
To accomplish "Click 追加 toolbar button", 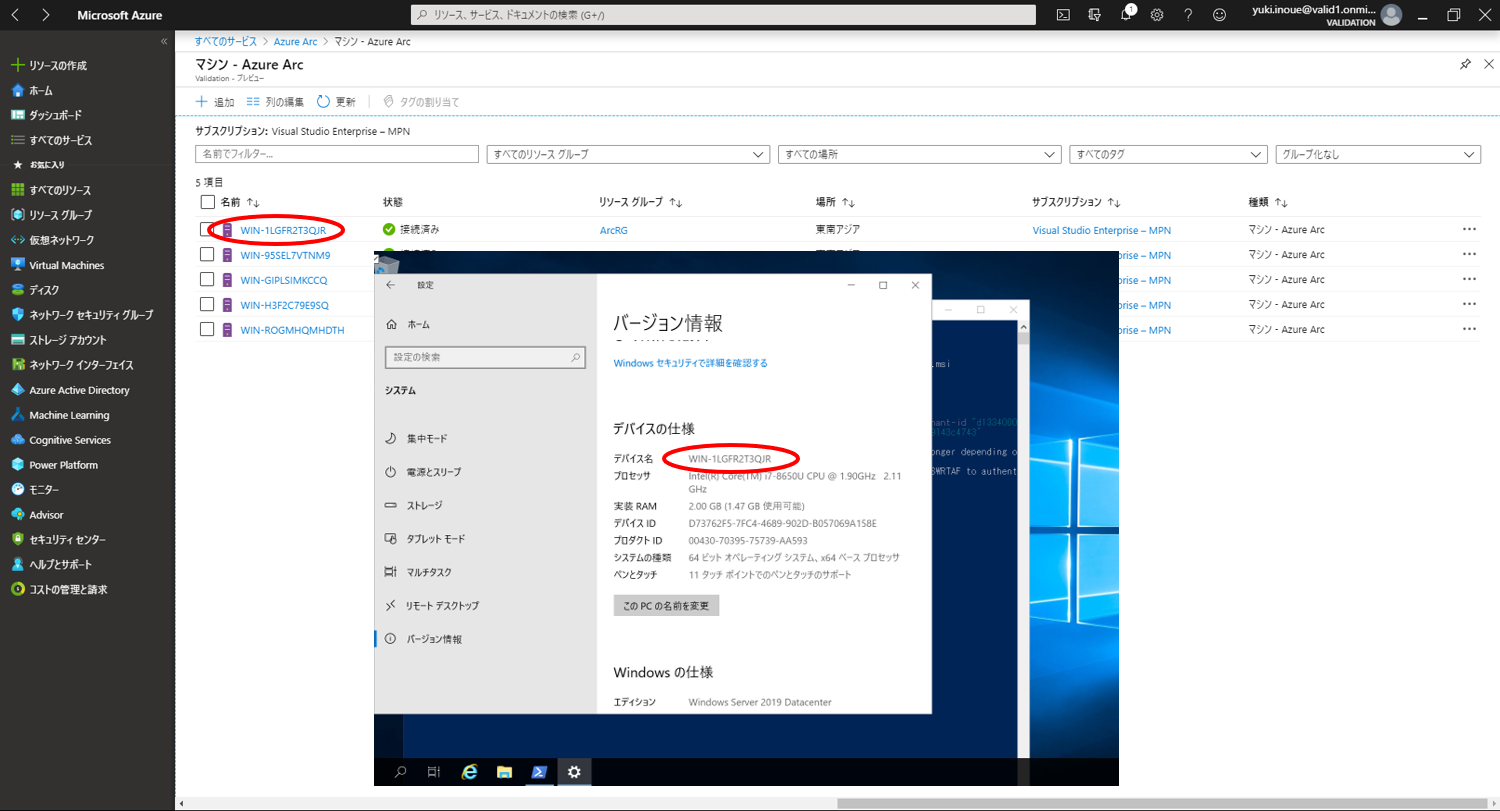I will (215, 102).
